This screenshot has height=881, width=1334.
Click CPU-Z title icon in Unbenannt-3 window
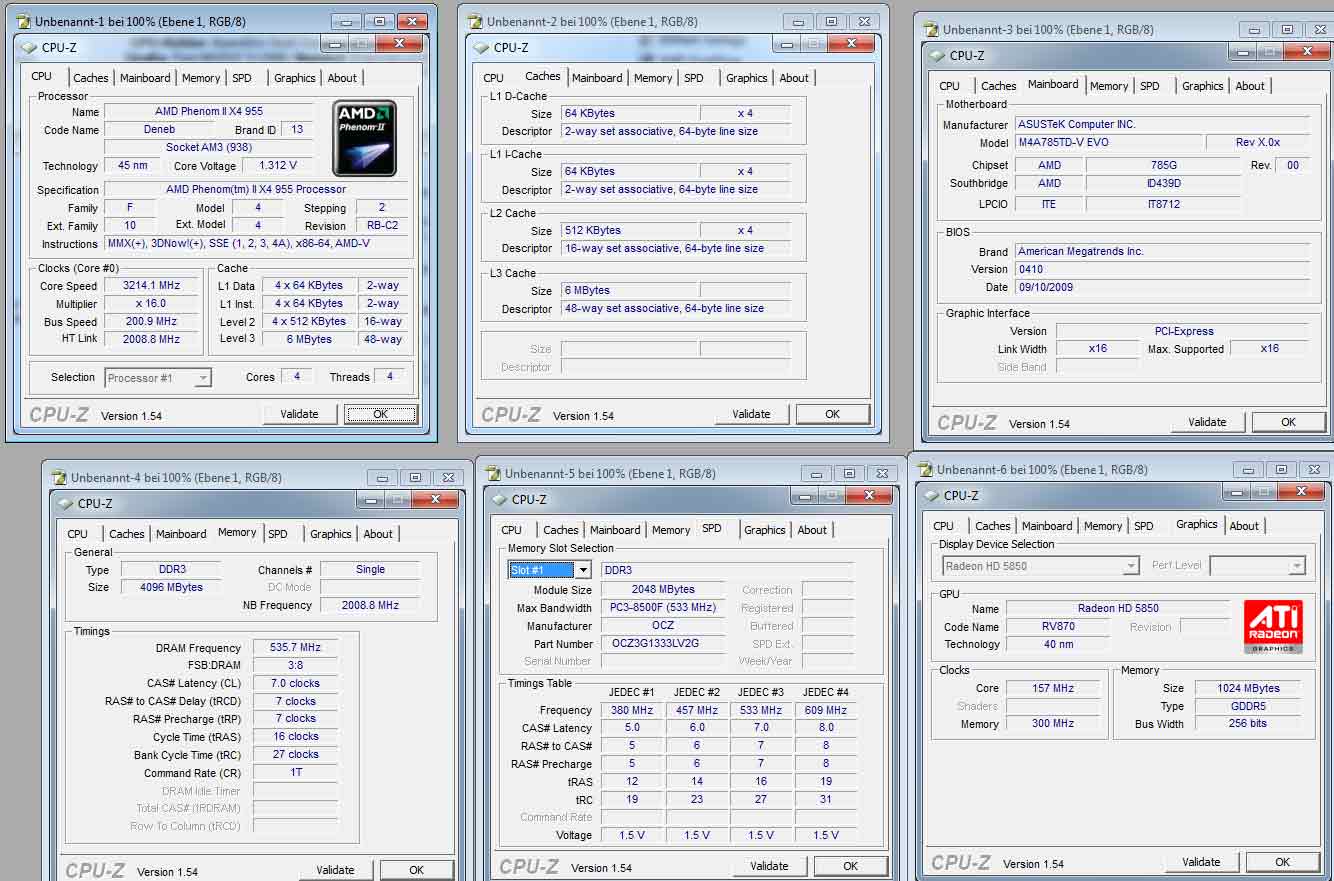click(938, 55)
